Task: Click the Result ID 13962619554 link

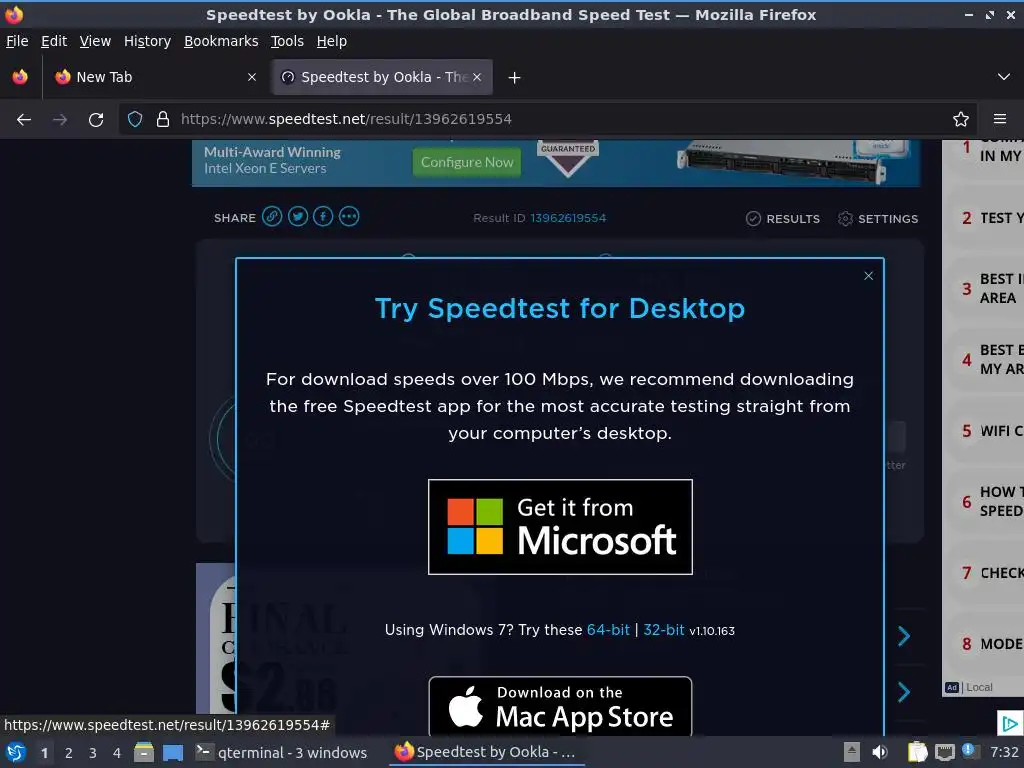Action: pyautogui.click(x=568, y=218)
